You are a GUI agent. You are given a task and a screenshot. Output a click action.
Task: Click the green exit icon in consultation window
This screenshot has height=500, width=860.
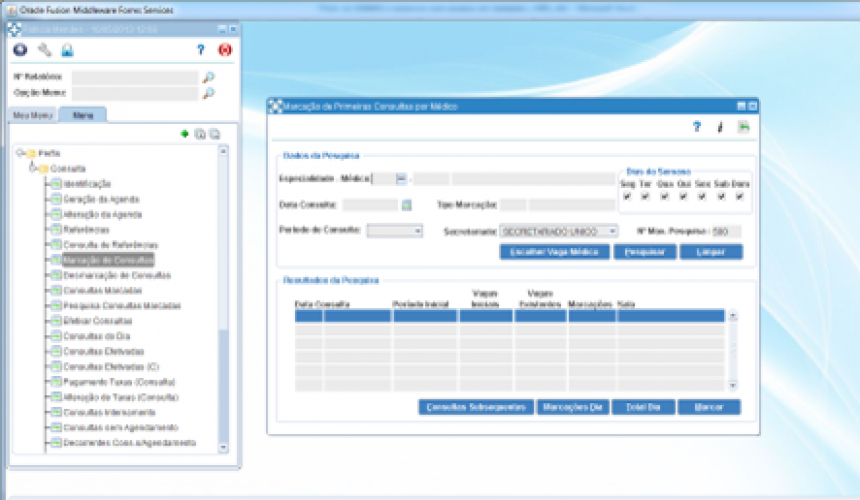[x=743, y=127]
